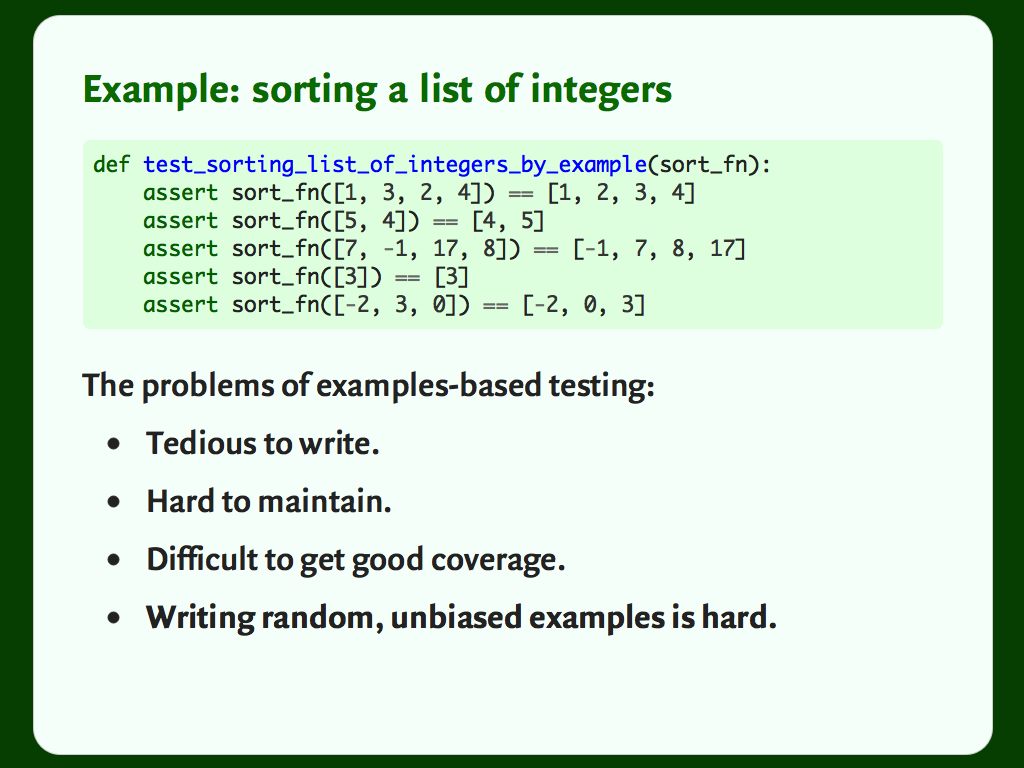Image resolution: width=1024 pixels, height=768 pixels.
Task: Click the heading 'The problems of examples-based testing:'
Action: click(x=368, y=385)
